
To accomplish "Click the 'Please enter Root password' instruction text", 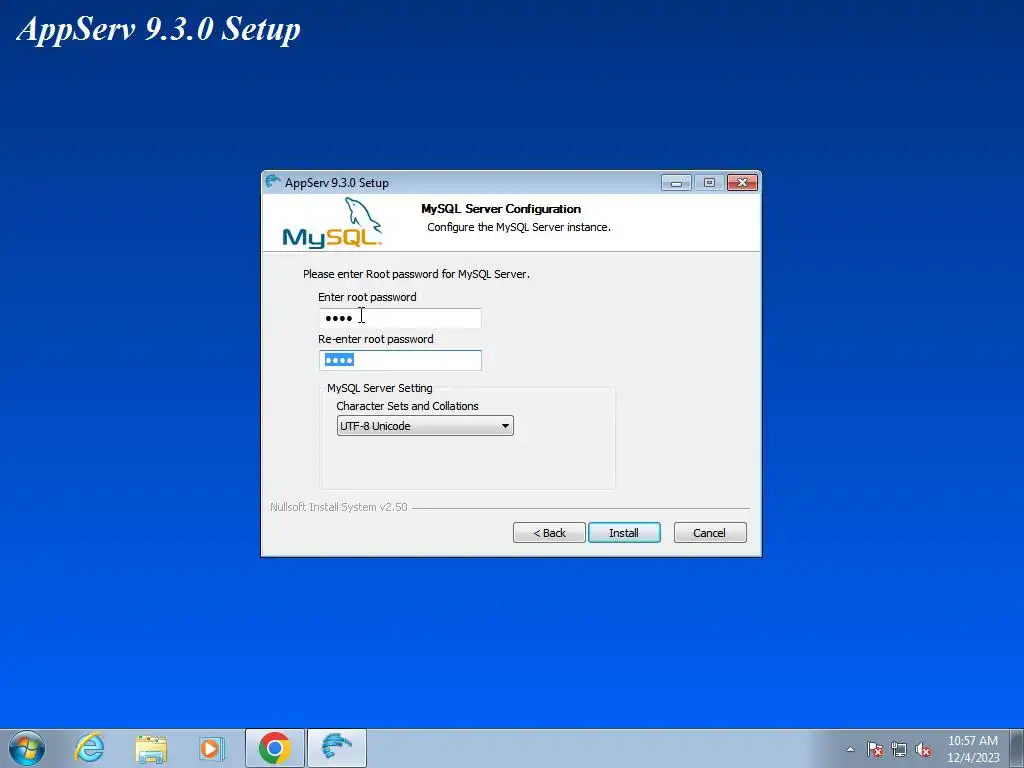I will pyautogui.click(x=416, y=274).
